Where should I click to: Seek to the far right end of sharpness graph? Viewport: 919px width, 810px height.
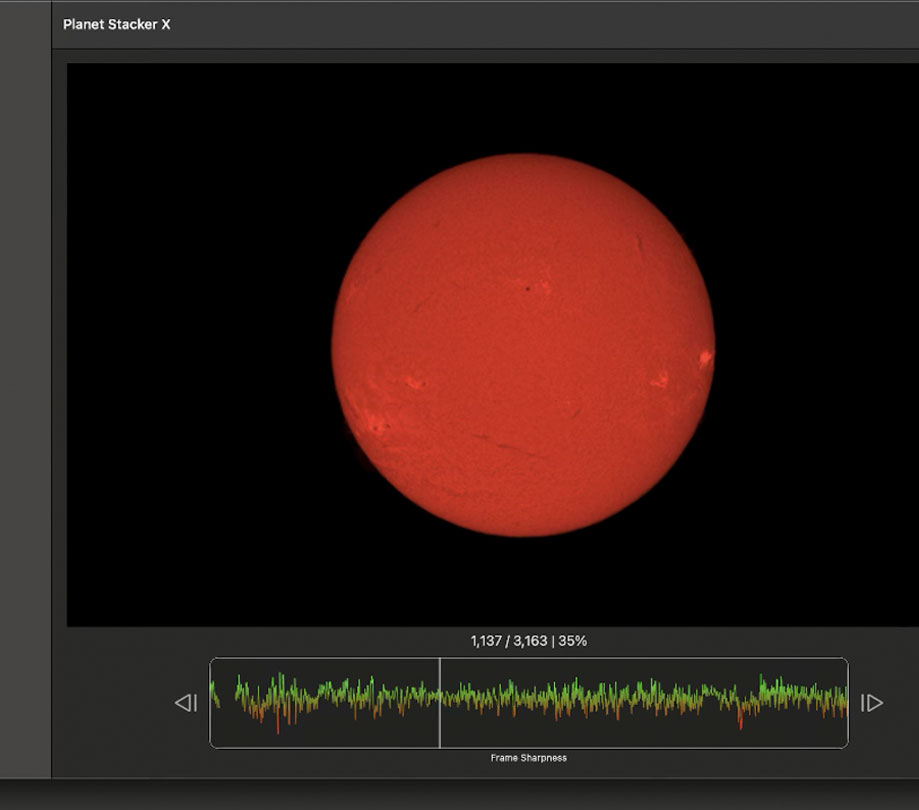(844, 702)
